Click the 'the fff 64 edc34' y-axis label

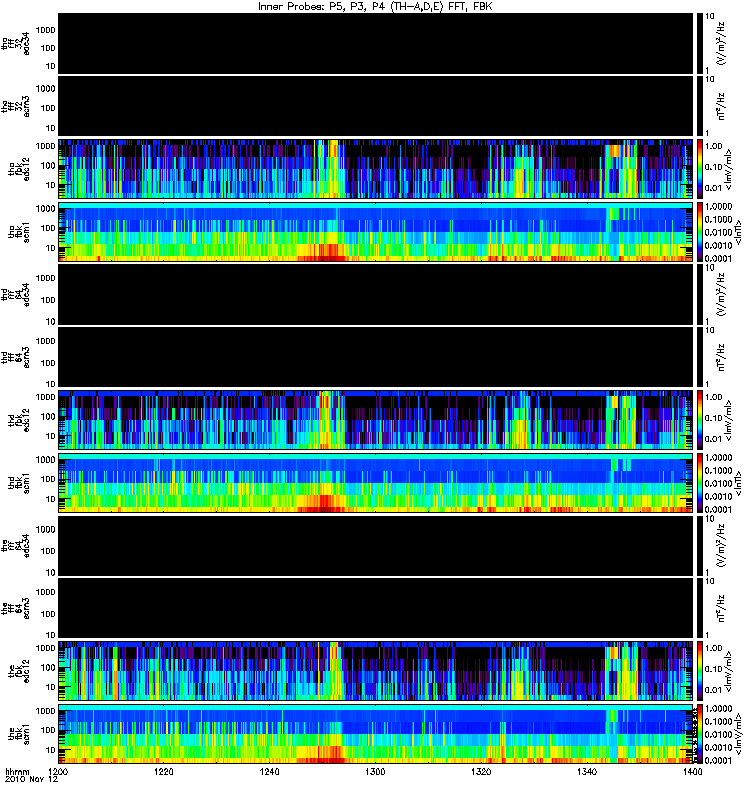[x=15, y=545]
